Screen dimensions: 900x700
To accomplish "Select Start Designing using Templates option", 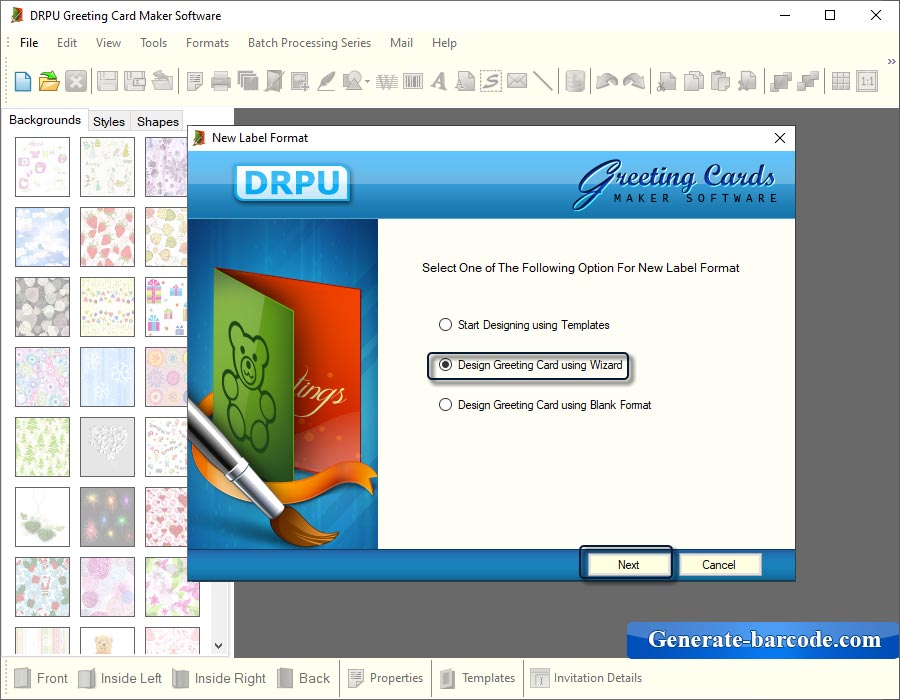I will tap(524, 325).
